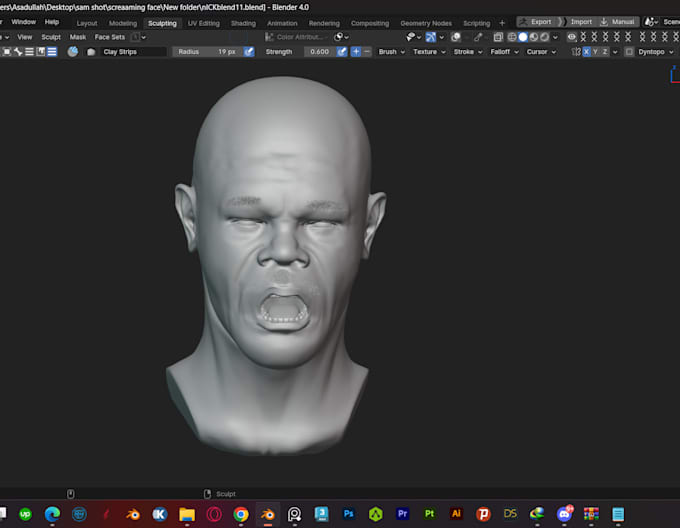The image size is (680, 528).
Task: Toggle strength pressure sensitivity
Action: point(342,52)
